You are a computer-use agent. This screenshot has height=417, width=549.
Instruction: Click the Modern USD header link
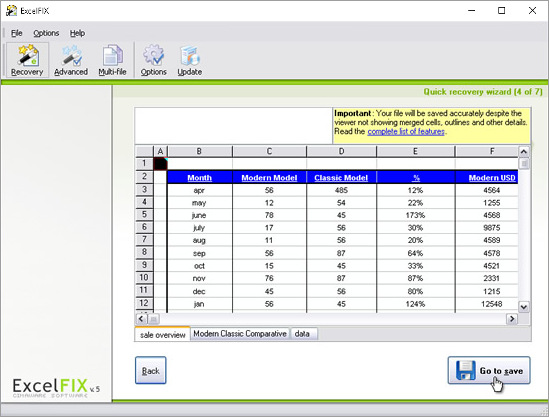pos(492,178)
